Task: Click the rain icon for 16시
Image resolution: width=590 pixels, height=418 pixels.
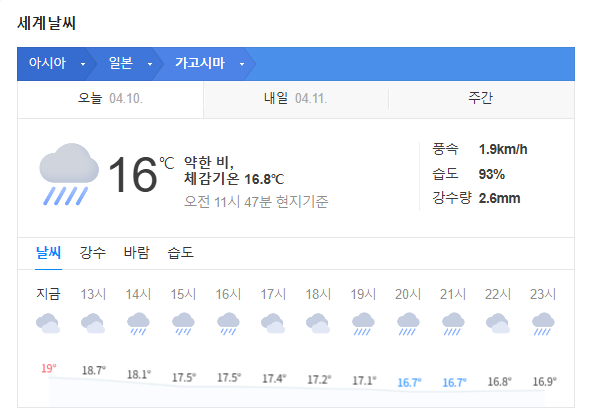Action: point(228,324)
